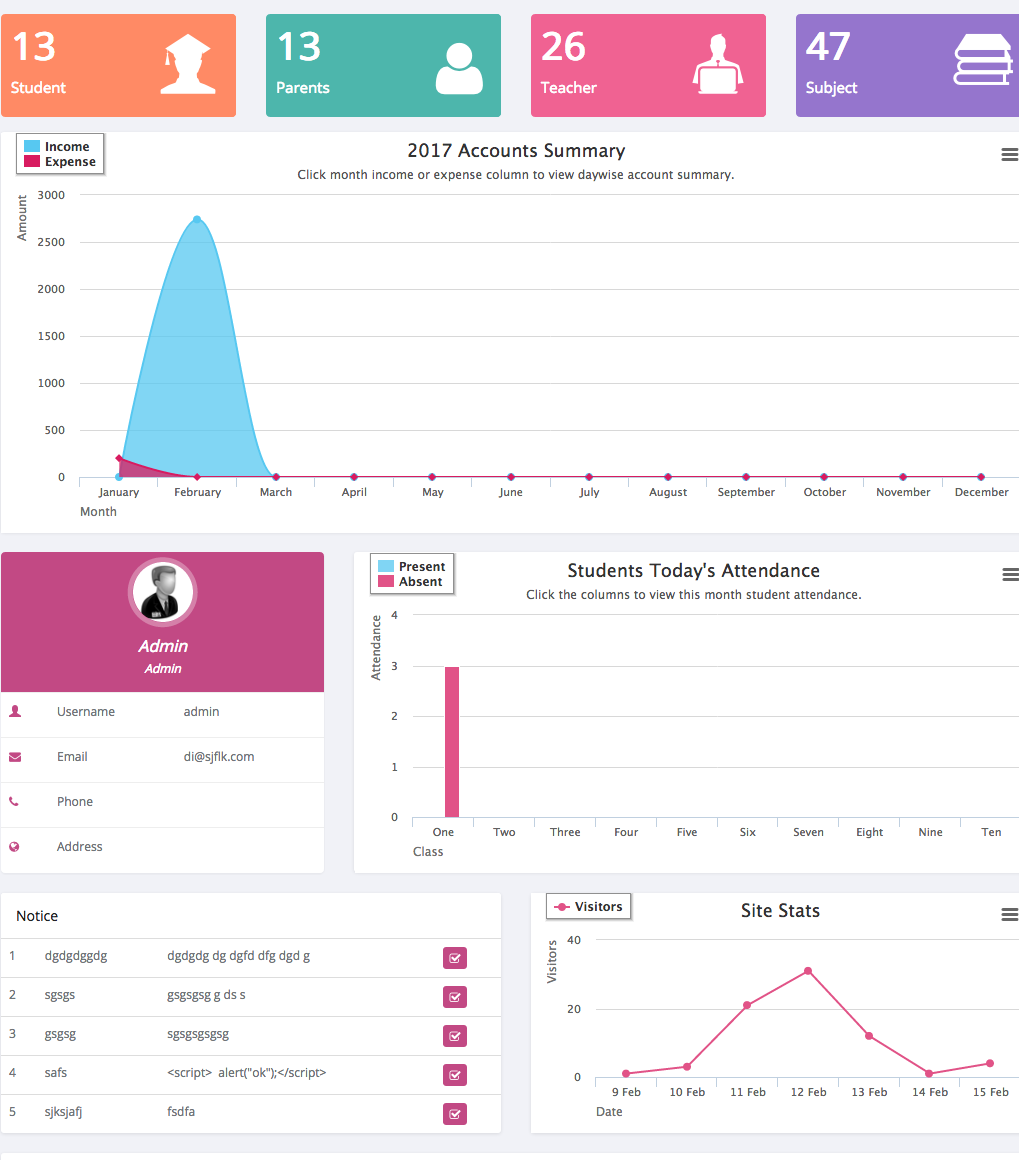Click the envelope icon beside Email
1019x1160 pixels.
pos(15,757)
